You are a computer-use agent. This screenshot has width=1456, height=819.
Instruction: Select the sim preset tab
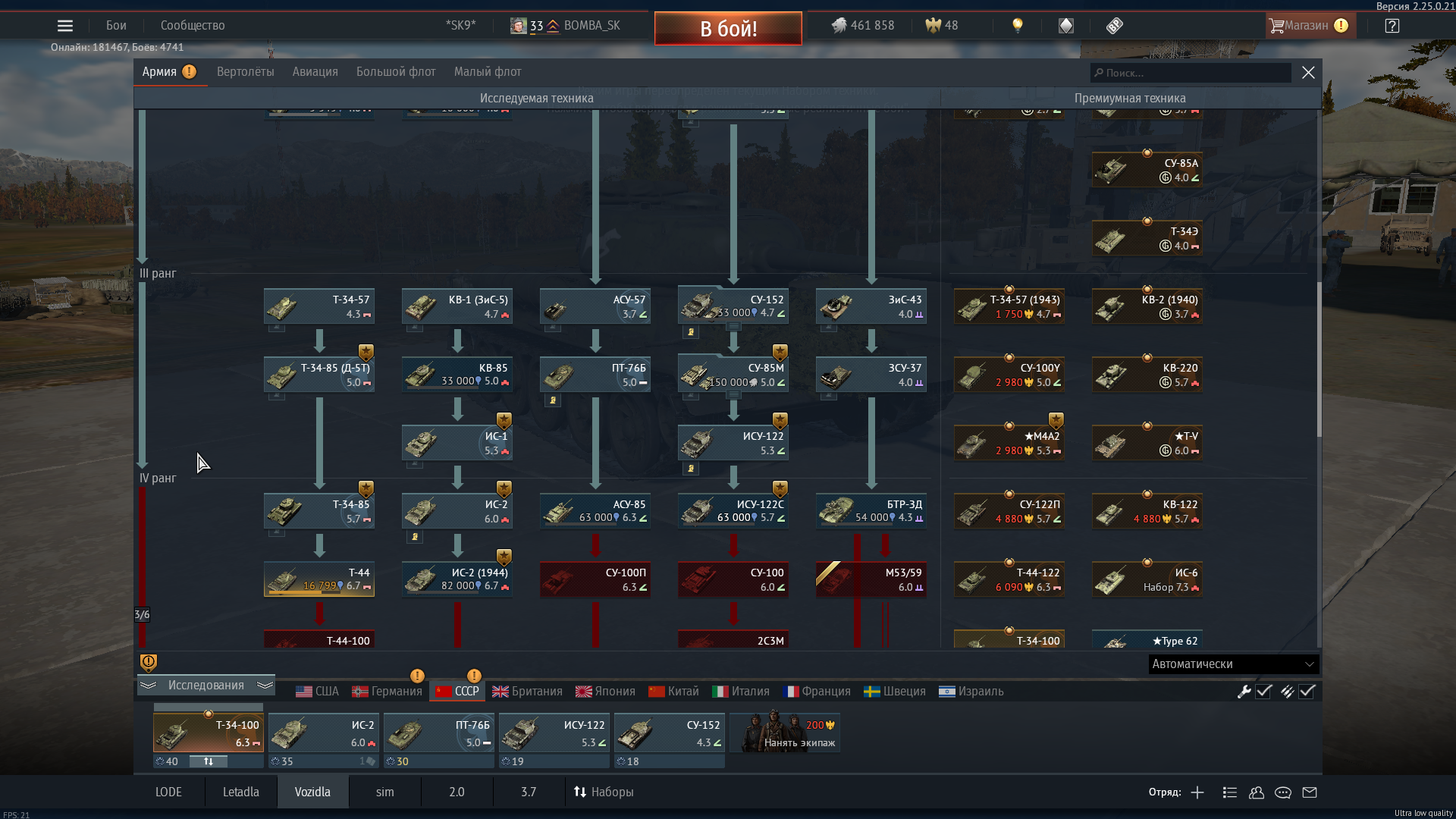385,792
